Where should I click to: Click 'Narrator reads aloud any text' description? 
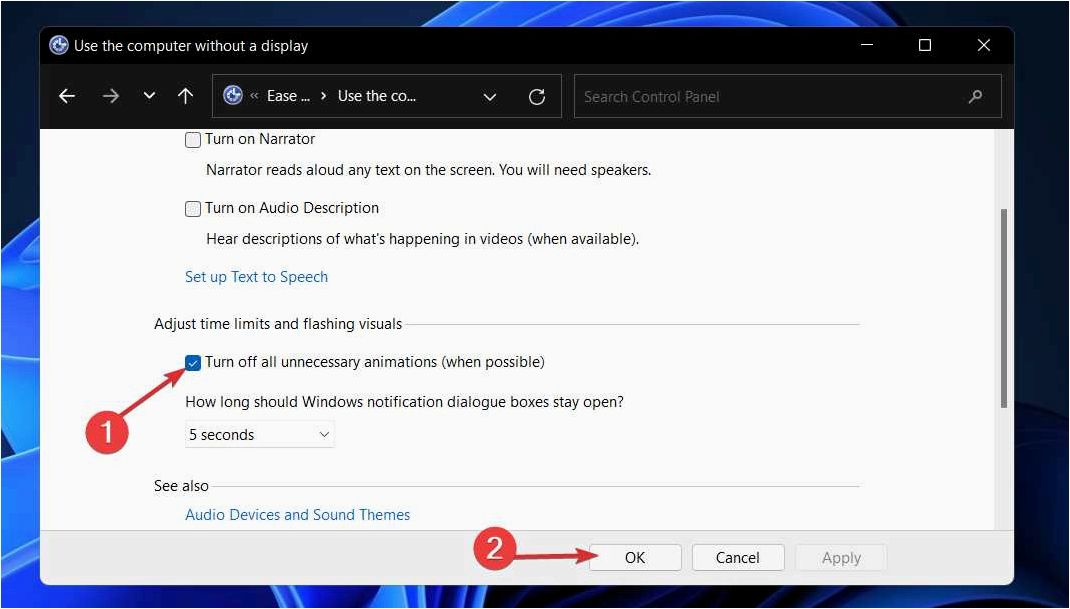click(429, 170)
